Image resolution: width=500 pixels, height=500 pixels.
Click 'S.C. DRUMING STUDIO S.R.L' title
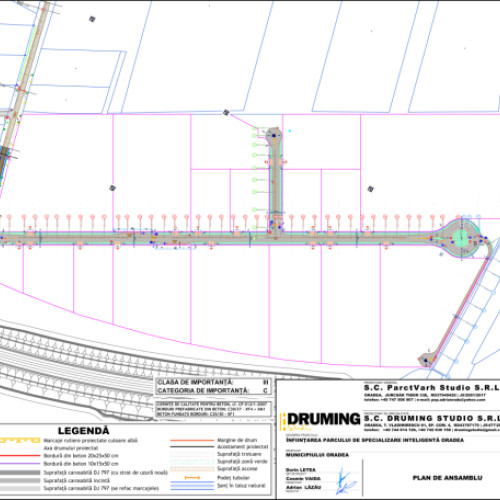click(x=432, y=418)
